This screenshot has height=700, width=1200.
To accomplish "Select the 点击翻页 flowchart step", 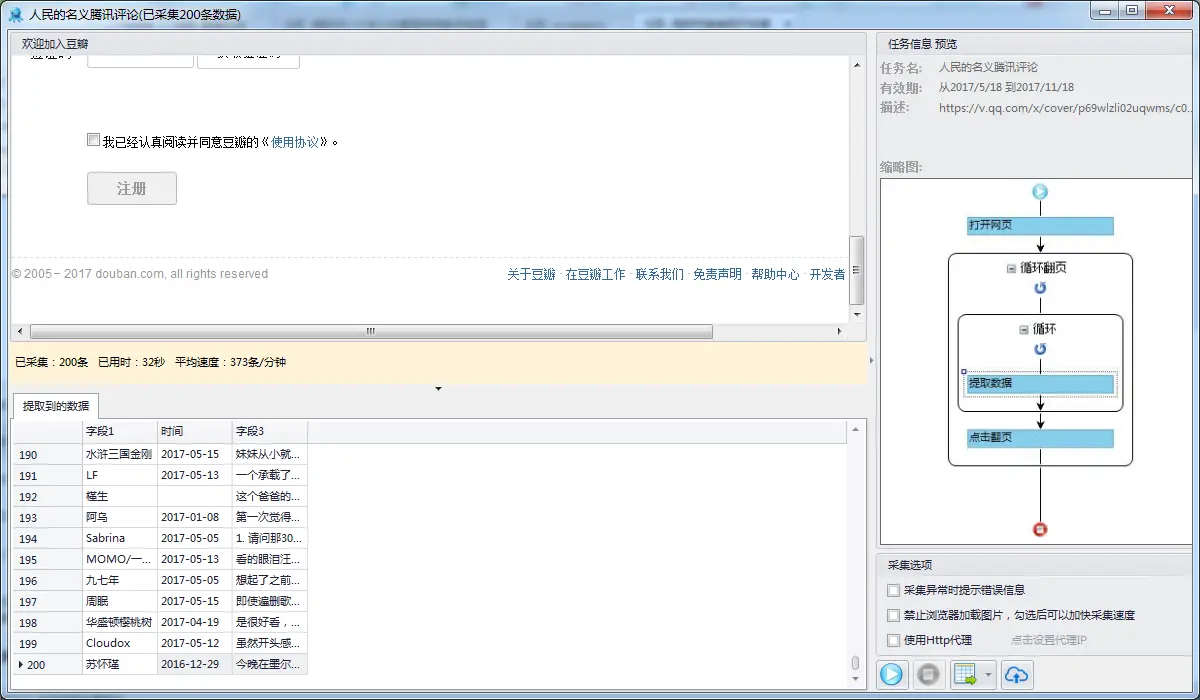I will pos(1040,439).
